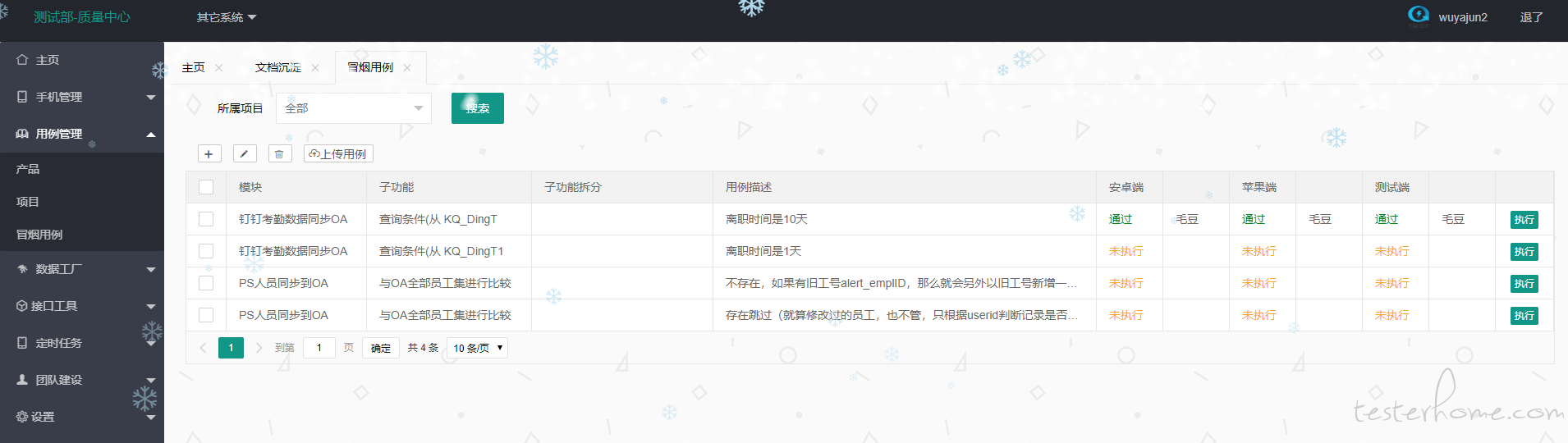The image size is (1568, 443).
Task: Click the cube icon beside 接口工具
Action: click(x=22, y=306)
